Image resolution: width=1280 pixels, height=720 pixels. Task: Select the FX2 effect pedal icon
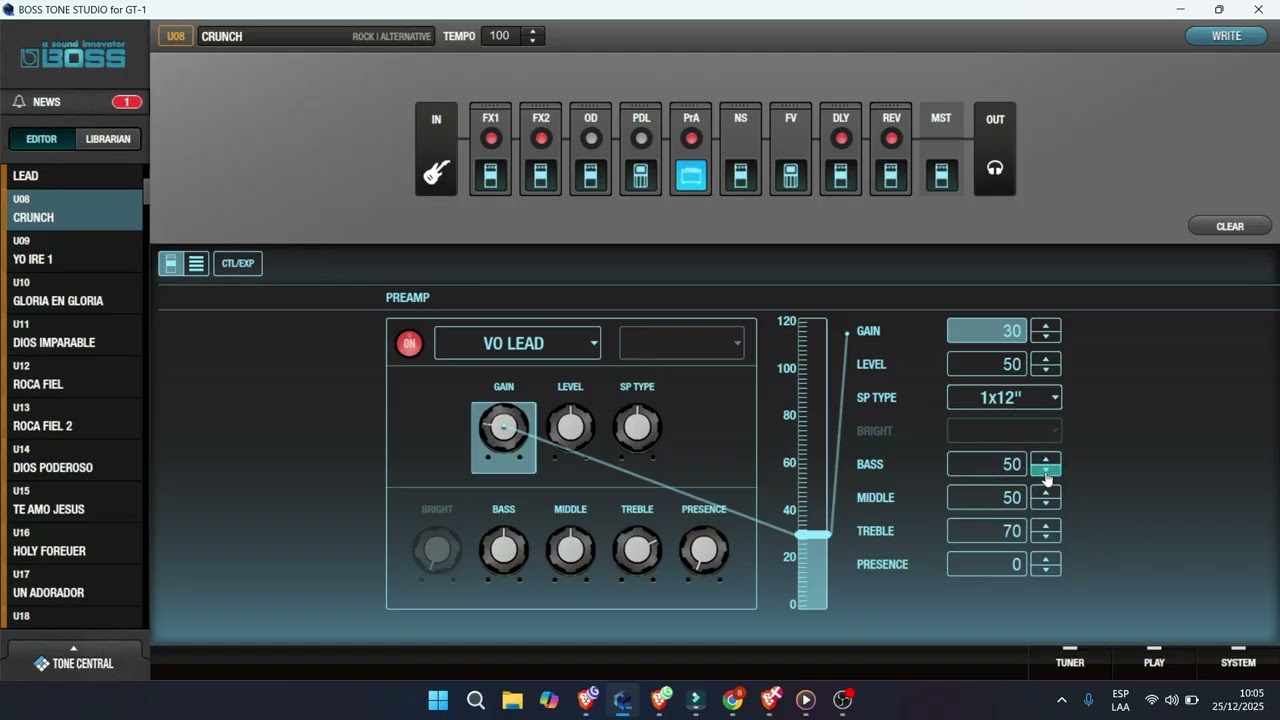click(x=540, y=176)
